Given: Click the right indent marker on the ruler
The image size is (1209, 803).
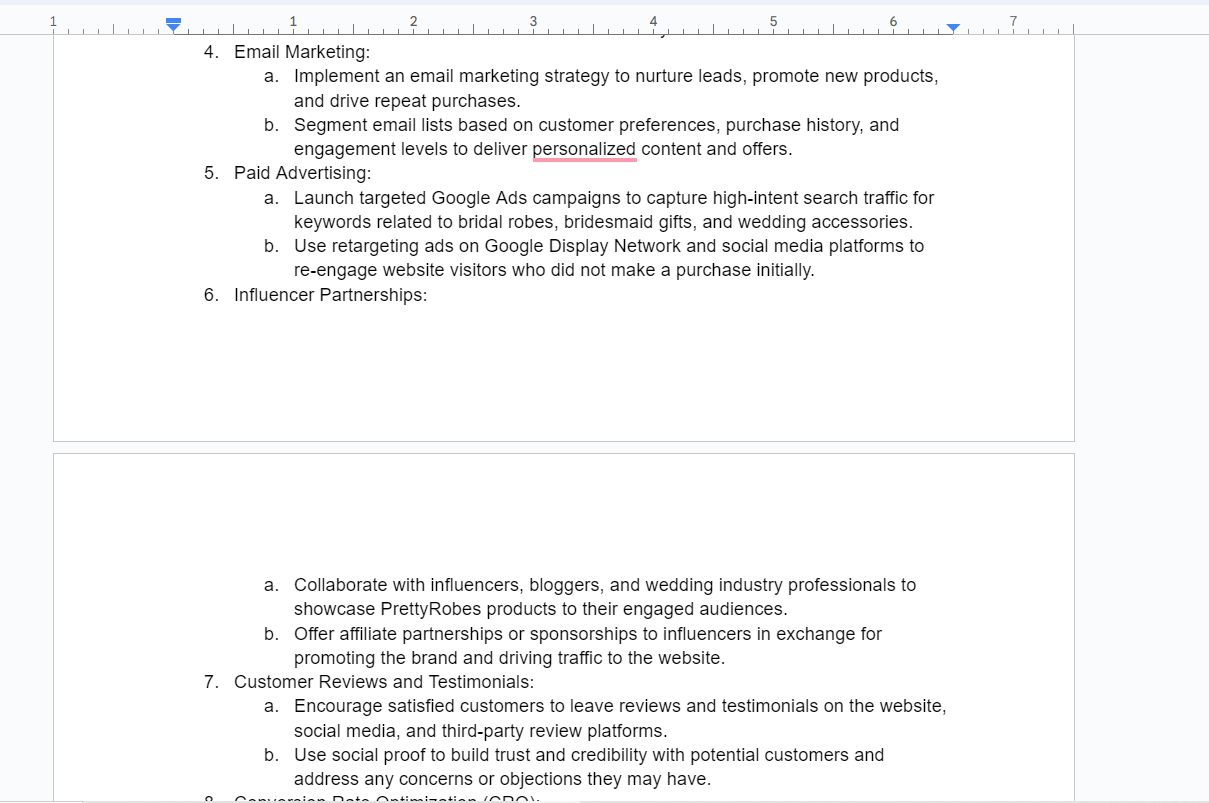Looking at the screenshot, I should click(x=953, y=28).
